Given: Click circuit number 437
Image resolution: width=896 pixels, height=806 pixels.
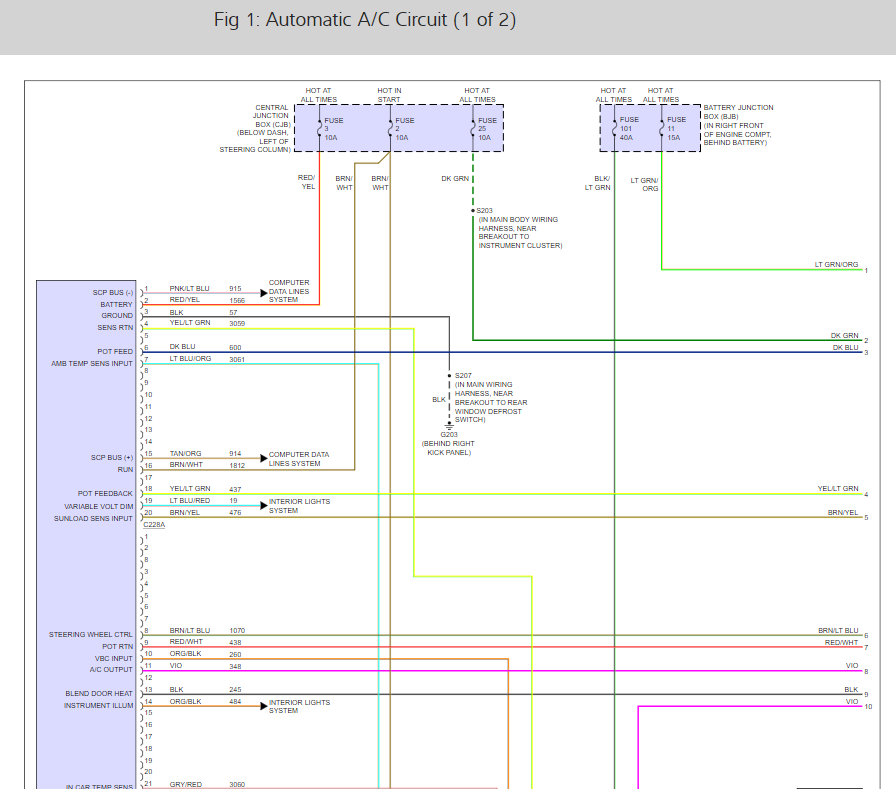Looking at the screenshot, I should (235, 489).
